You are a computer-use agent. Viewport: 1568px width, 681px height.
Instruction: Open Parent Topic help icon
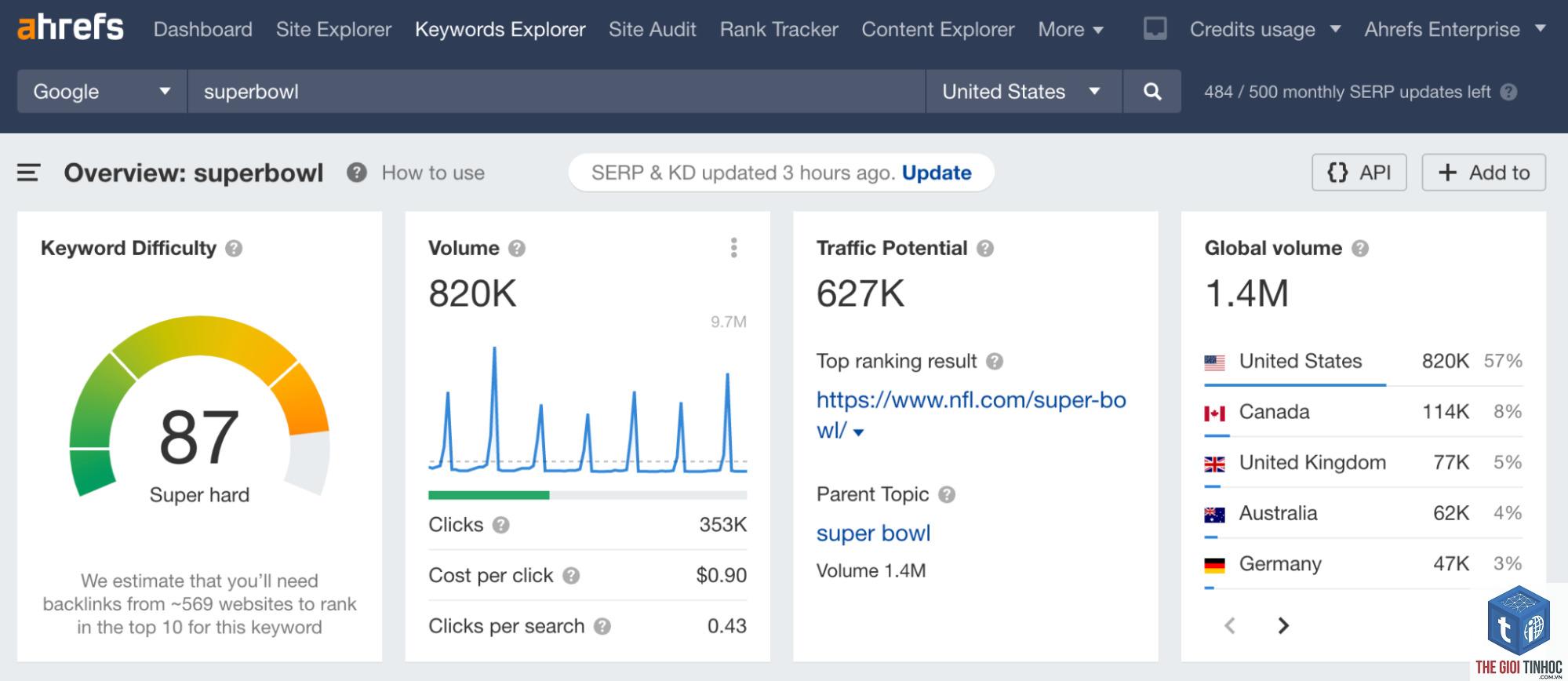coord(947,495)
